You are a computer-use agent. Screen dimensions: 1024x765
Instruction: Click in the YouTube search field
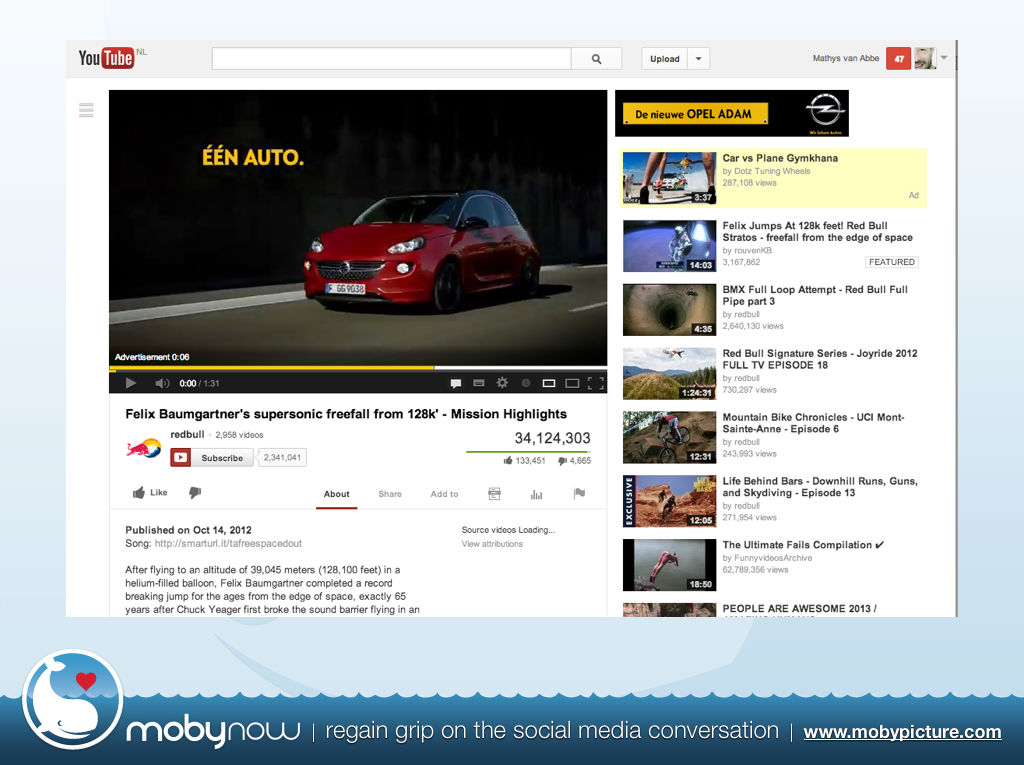391,59
